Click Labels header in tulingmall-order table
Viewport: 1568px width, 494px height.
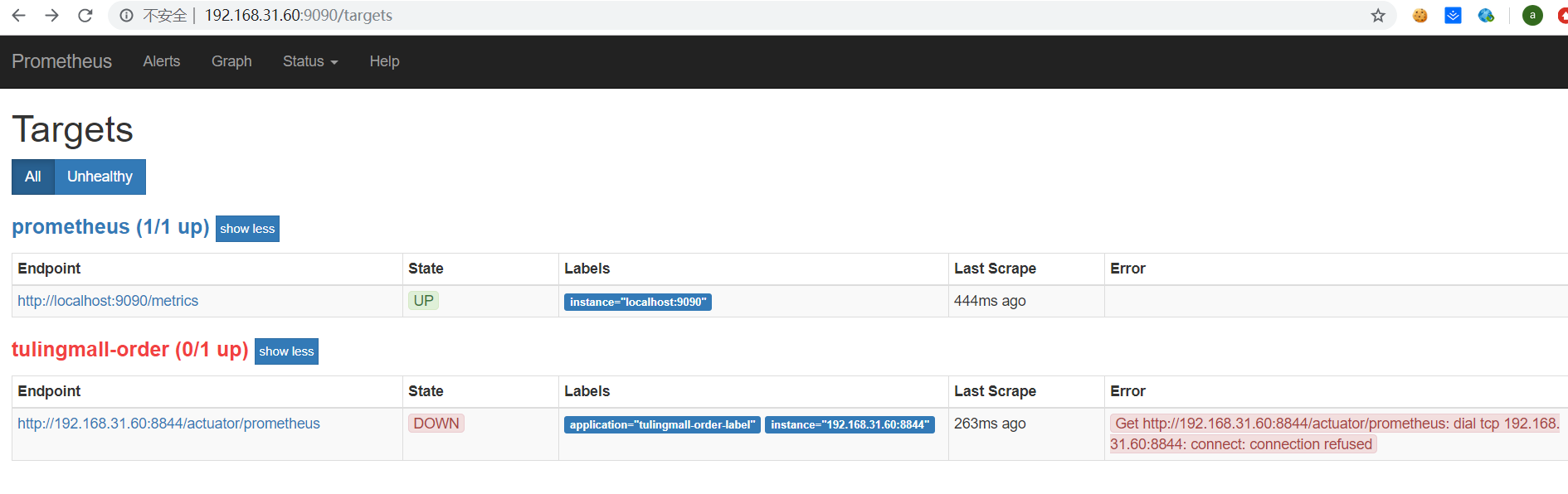587,391
